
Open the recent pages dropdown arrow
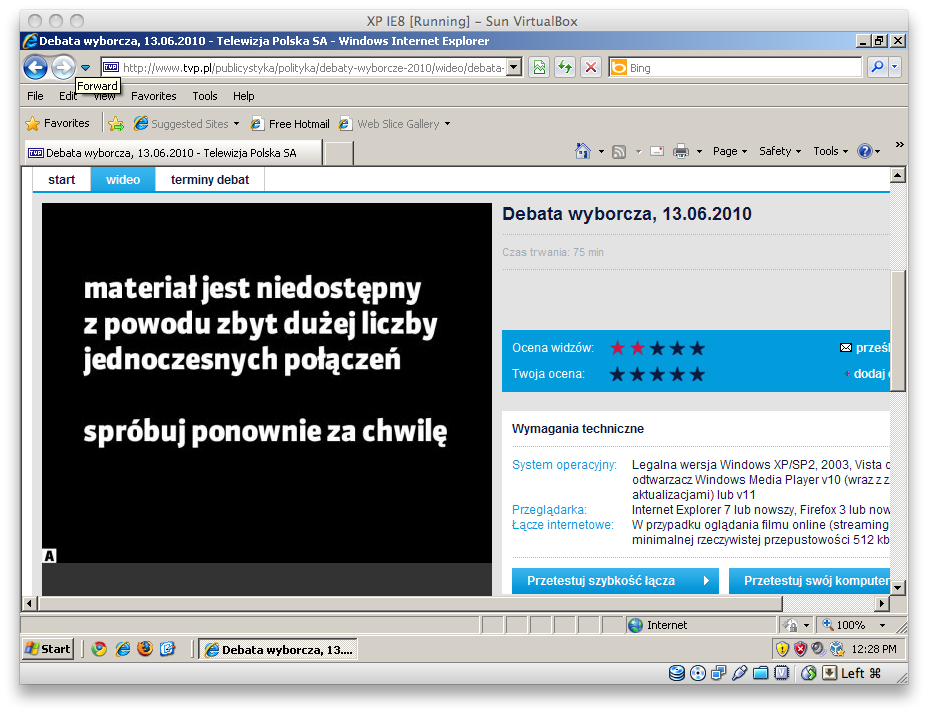(85, 67)
